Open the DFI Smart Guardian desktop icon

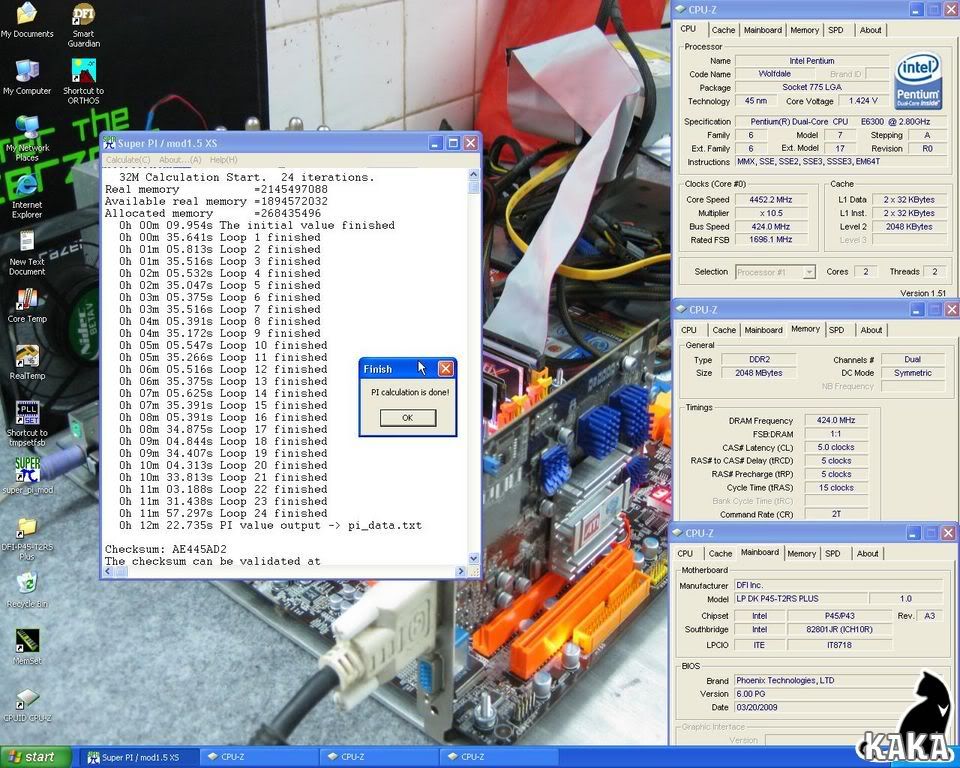[x=83, y=25]
